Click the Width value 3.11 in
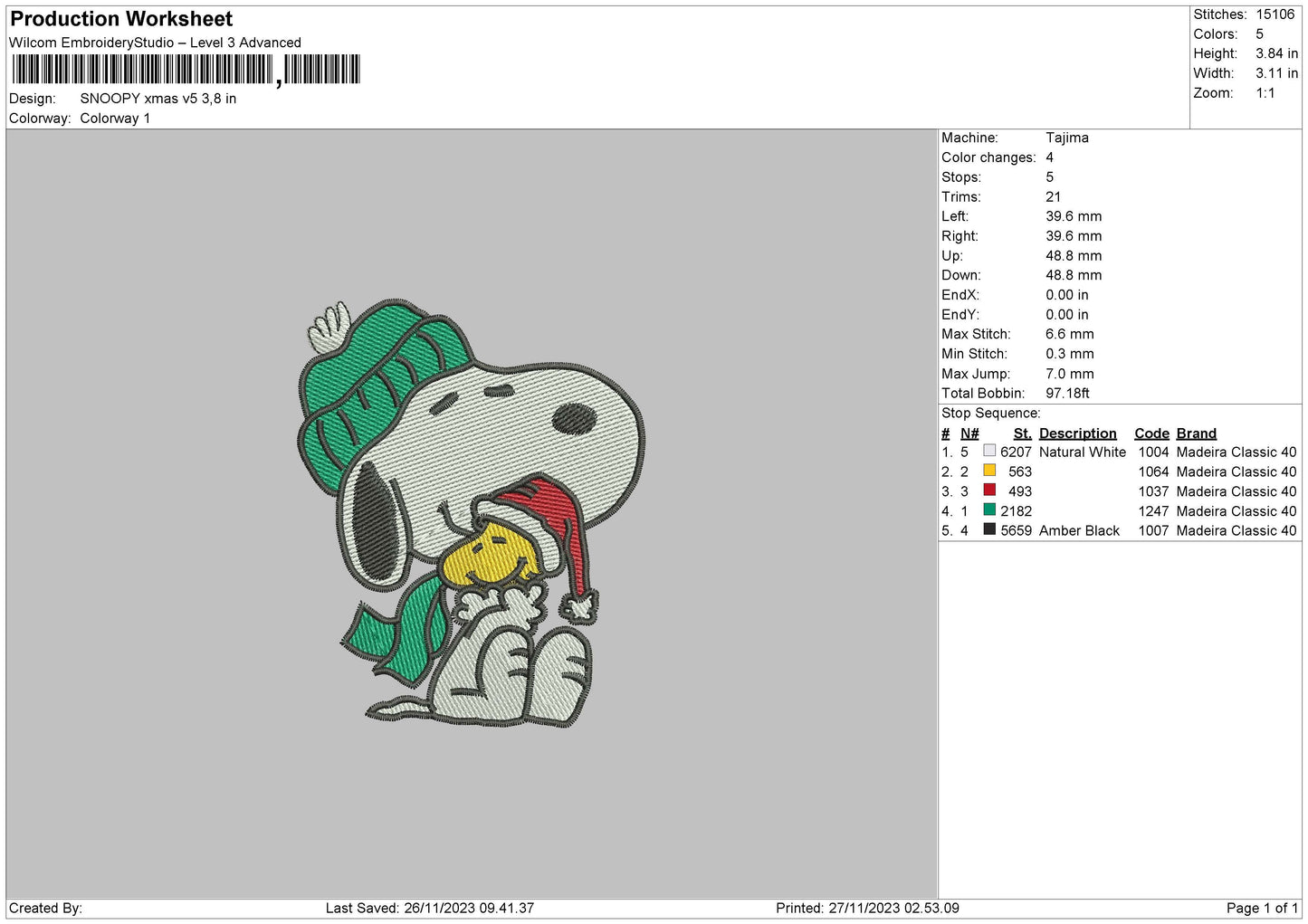Image resolution: width=1308 pixels, height=924 pixels. pos(1276,73)
